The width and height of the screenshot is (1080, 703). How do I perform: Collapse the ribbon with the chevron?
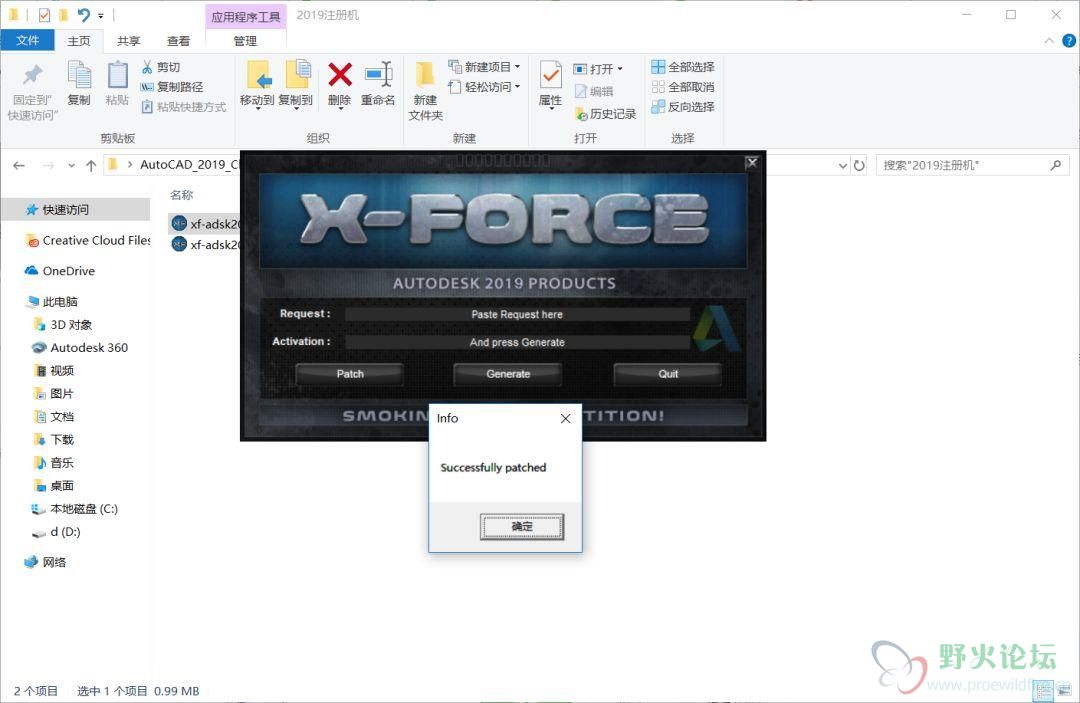tap(1049, 41)
